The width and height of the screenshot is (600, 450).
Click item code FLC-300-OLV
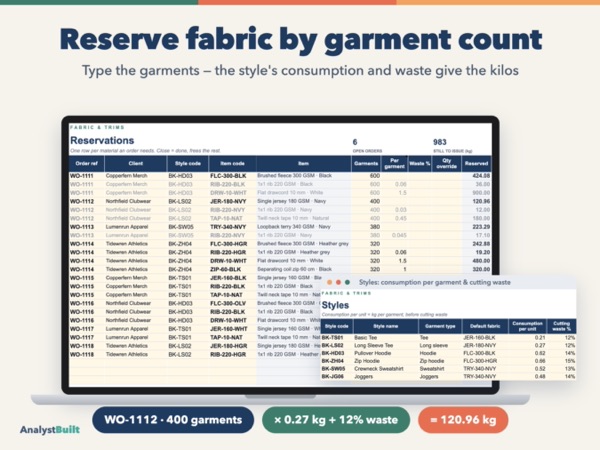tap(228, 303)
